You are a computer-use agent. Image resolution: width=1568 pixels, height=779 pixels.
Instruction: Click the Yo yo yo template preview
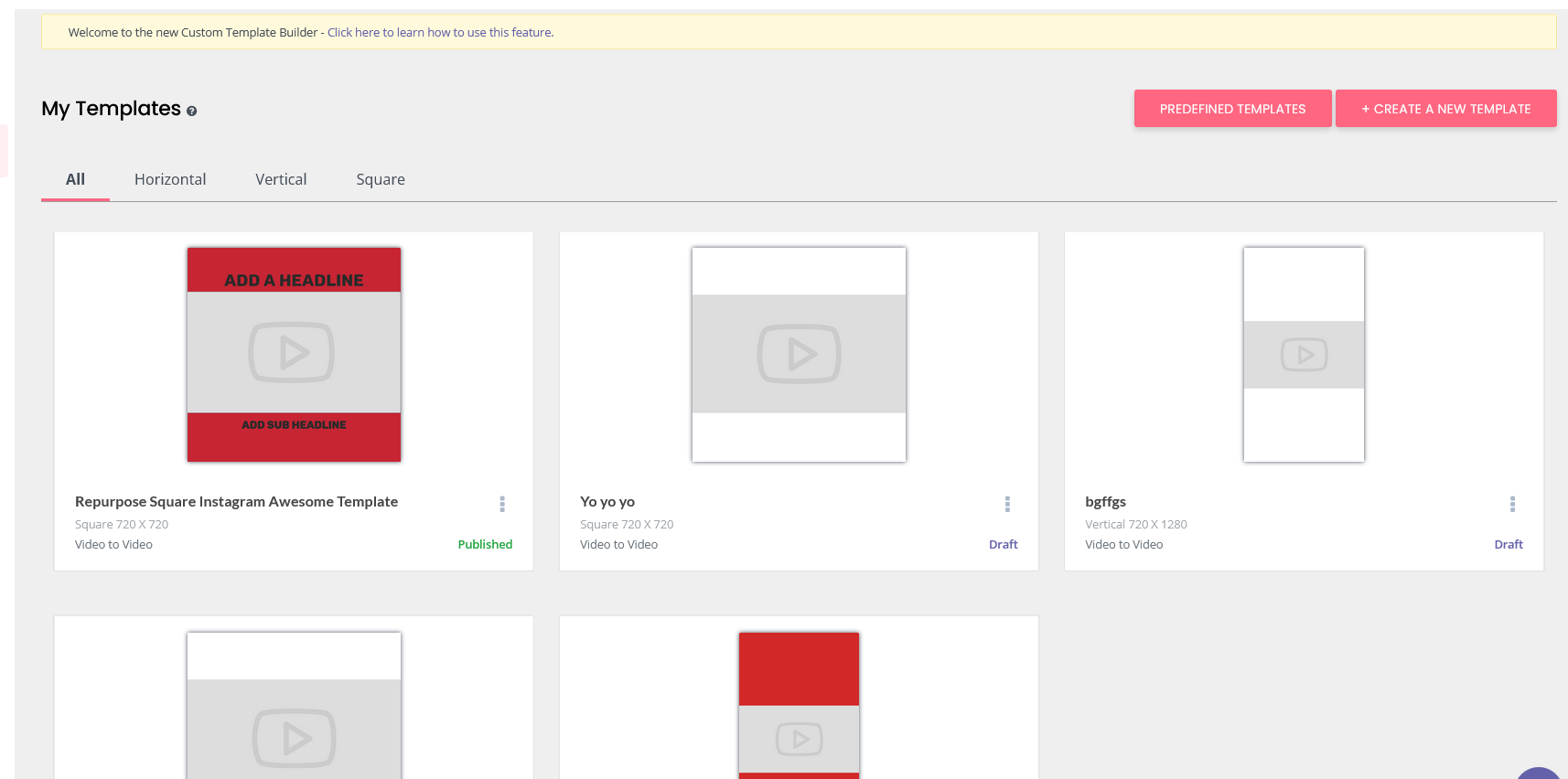799,354
